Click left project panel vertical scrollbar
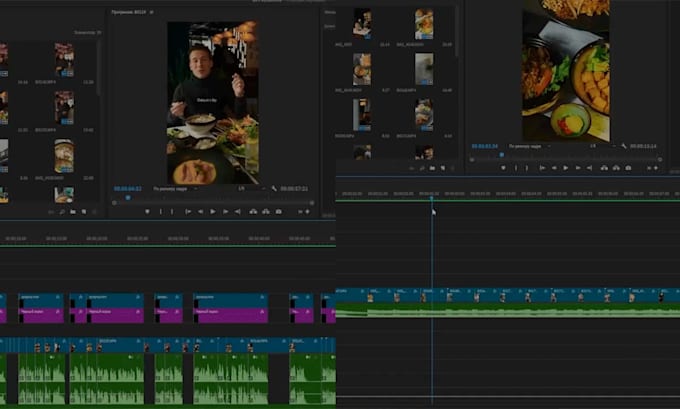680x409 pixels. pyautogui.click(x=99, y=68)
